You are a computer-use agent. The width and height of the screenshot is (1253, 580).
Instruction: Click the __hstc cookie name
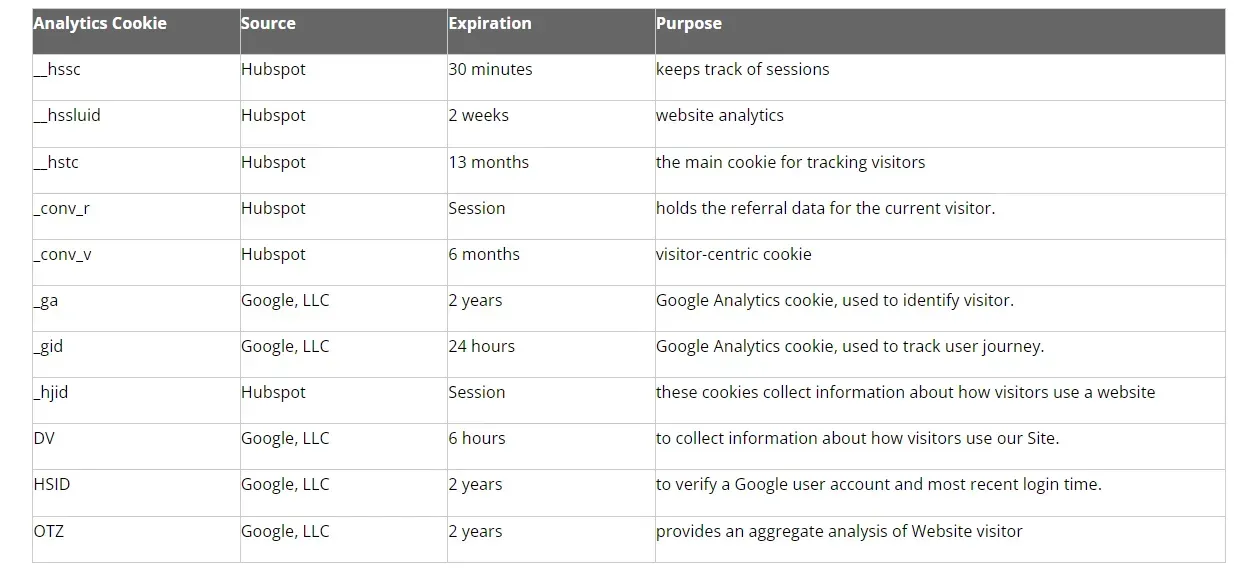click(56, 162)
